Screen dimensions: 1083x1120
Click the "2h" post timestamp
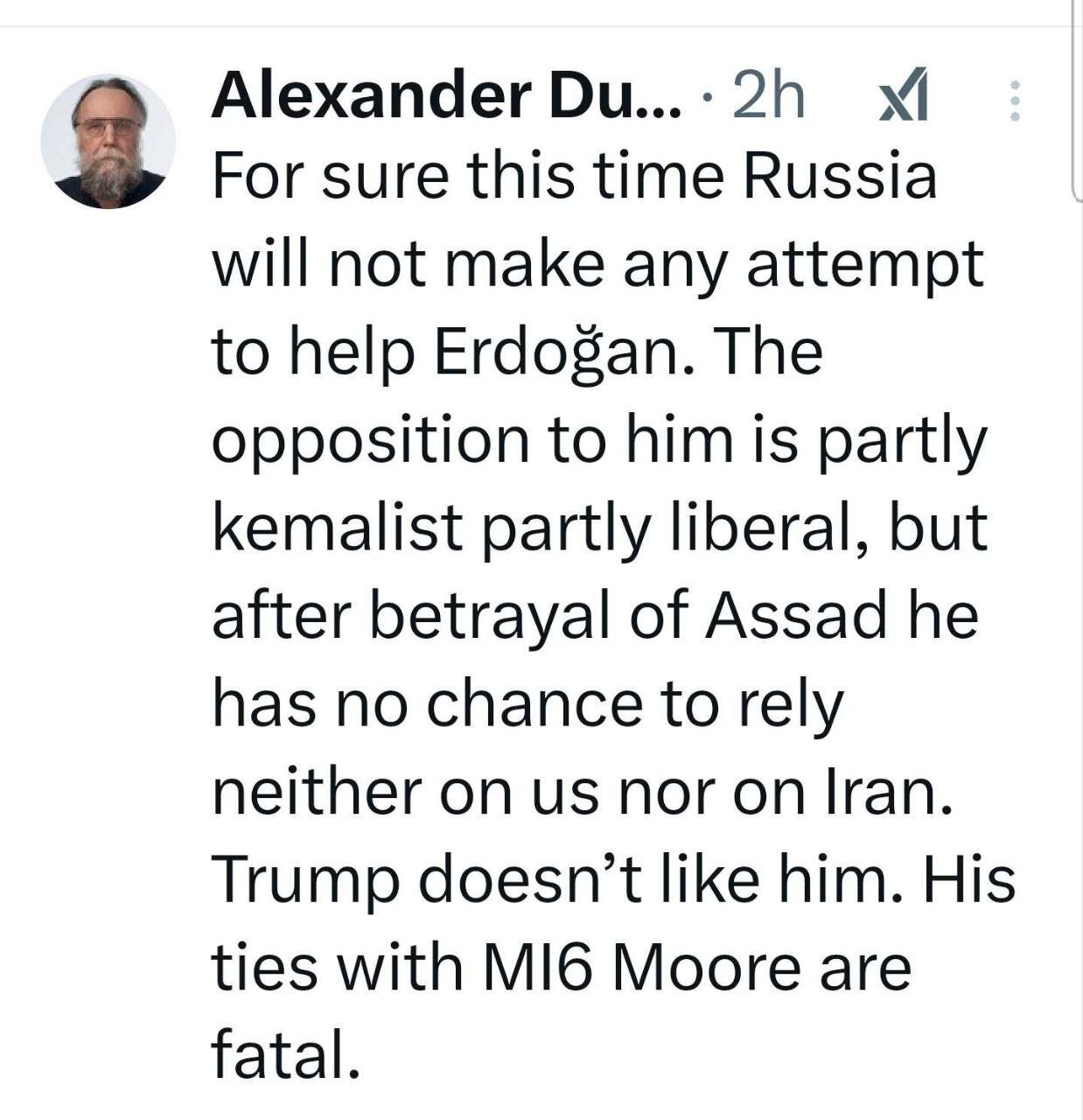768,96
